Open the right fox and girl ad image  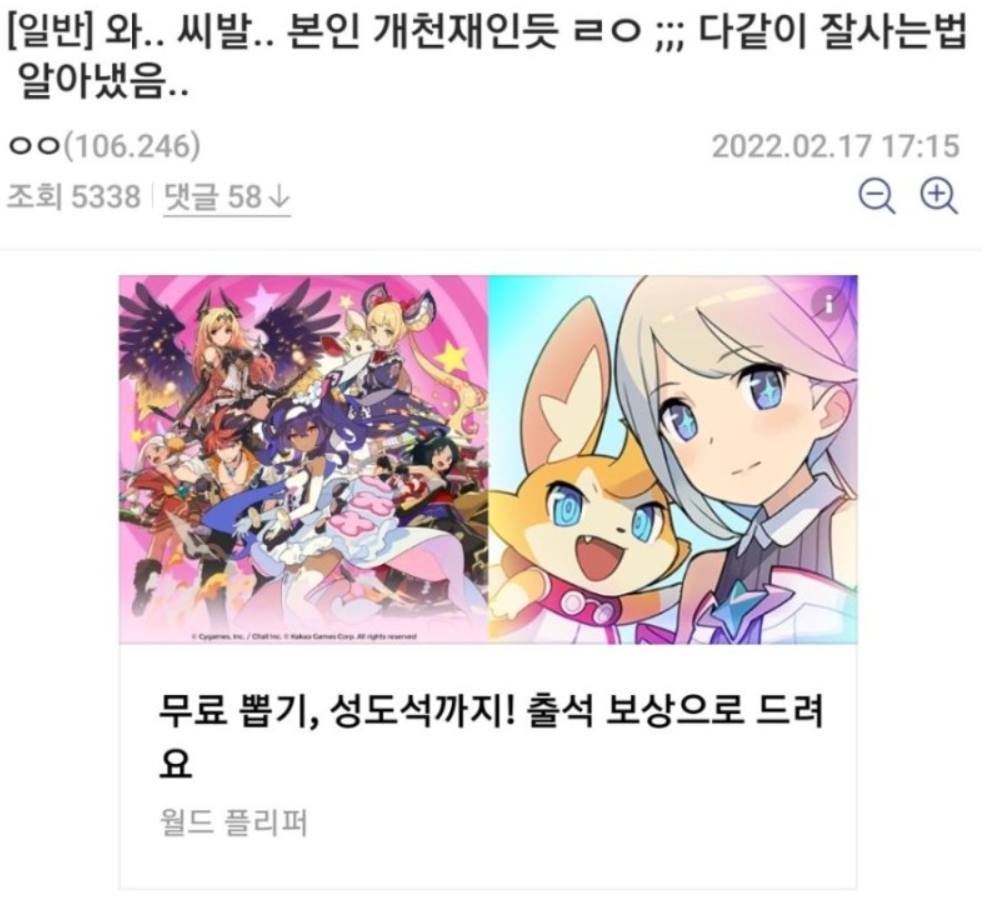[673, 459]
